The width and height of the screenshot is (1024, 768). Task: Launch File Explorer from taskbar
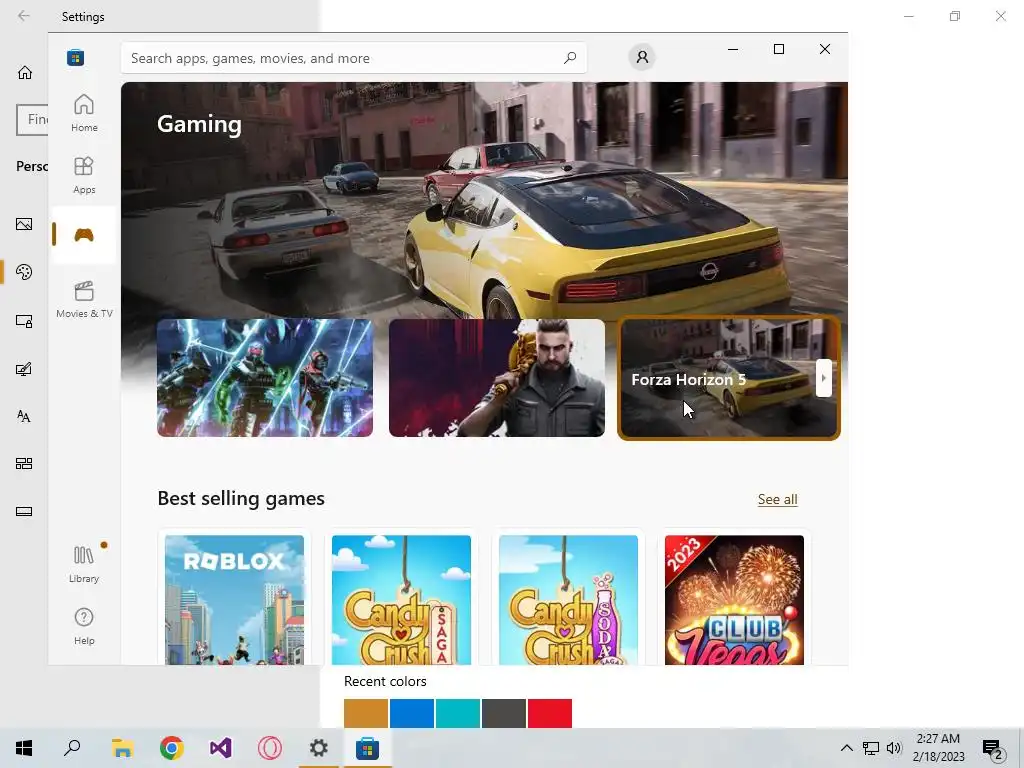(122, 748)
